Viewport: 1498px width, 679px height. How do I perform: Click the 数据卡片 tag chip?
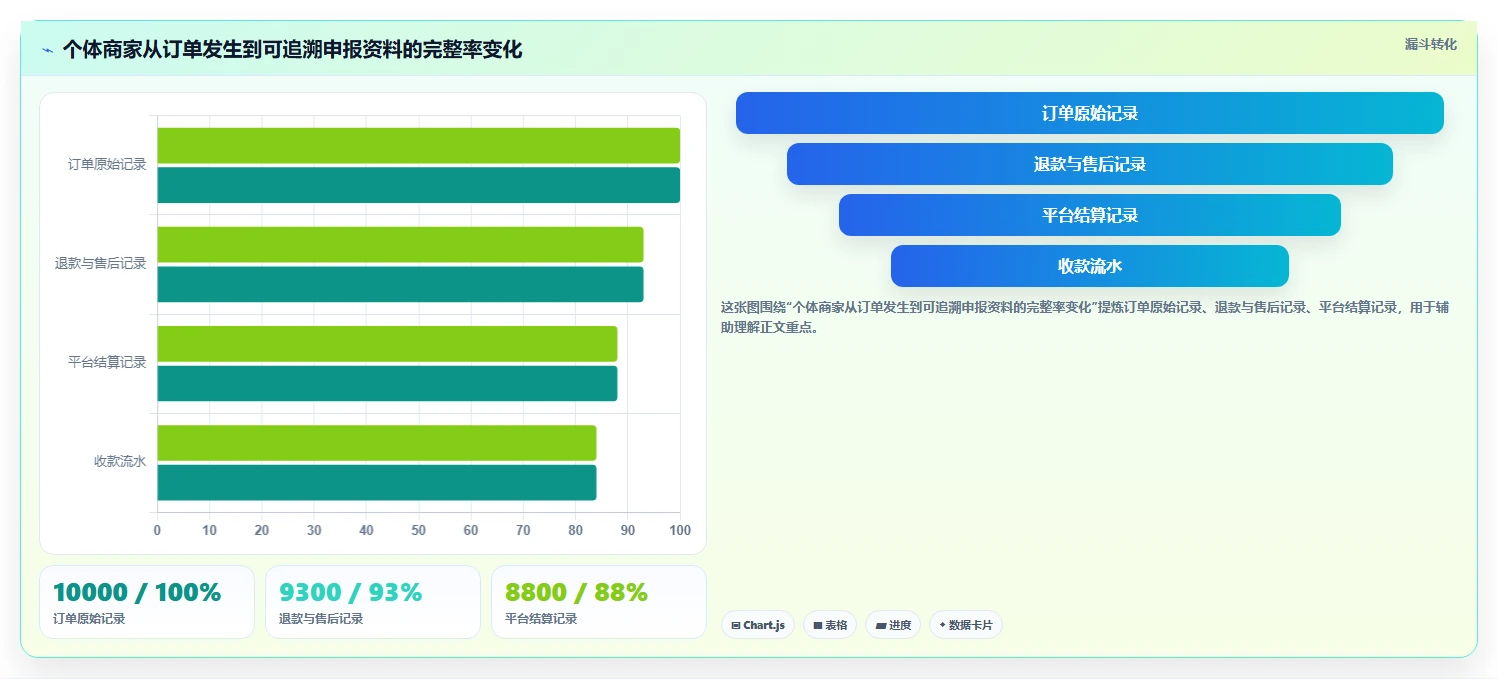966,625
